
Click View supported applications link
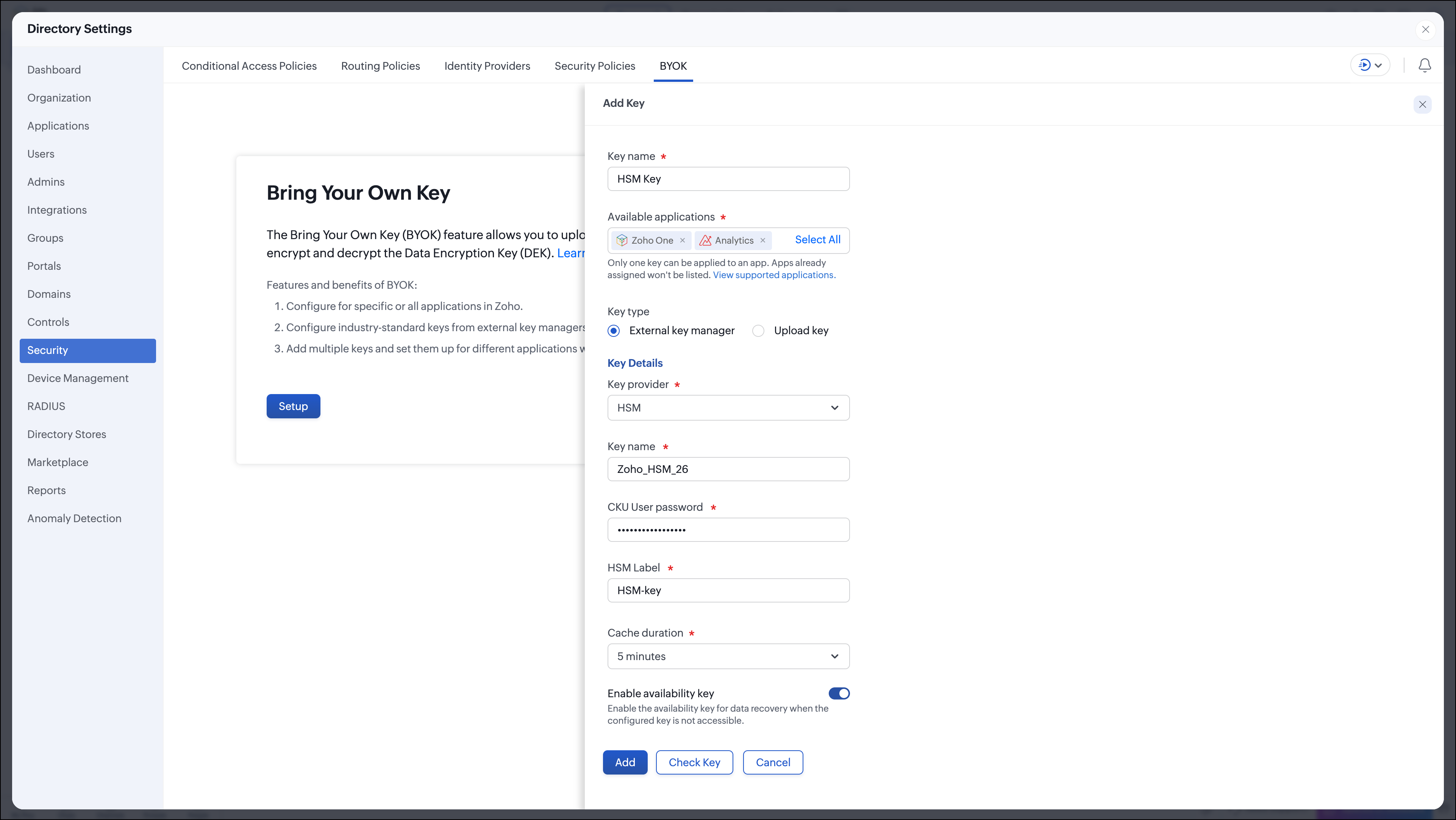pos(773,275)
